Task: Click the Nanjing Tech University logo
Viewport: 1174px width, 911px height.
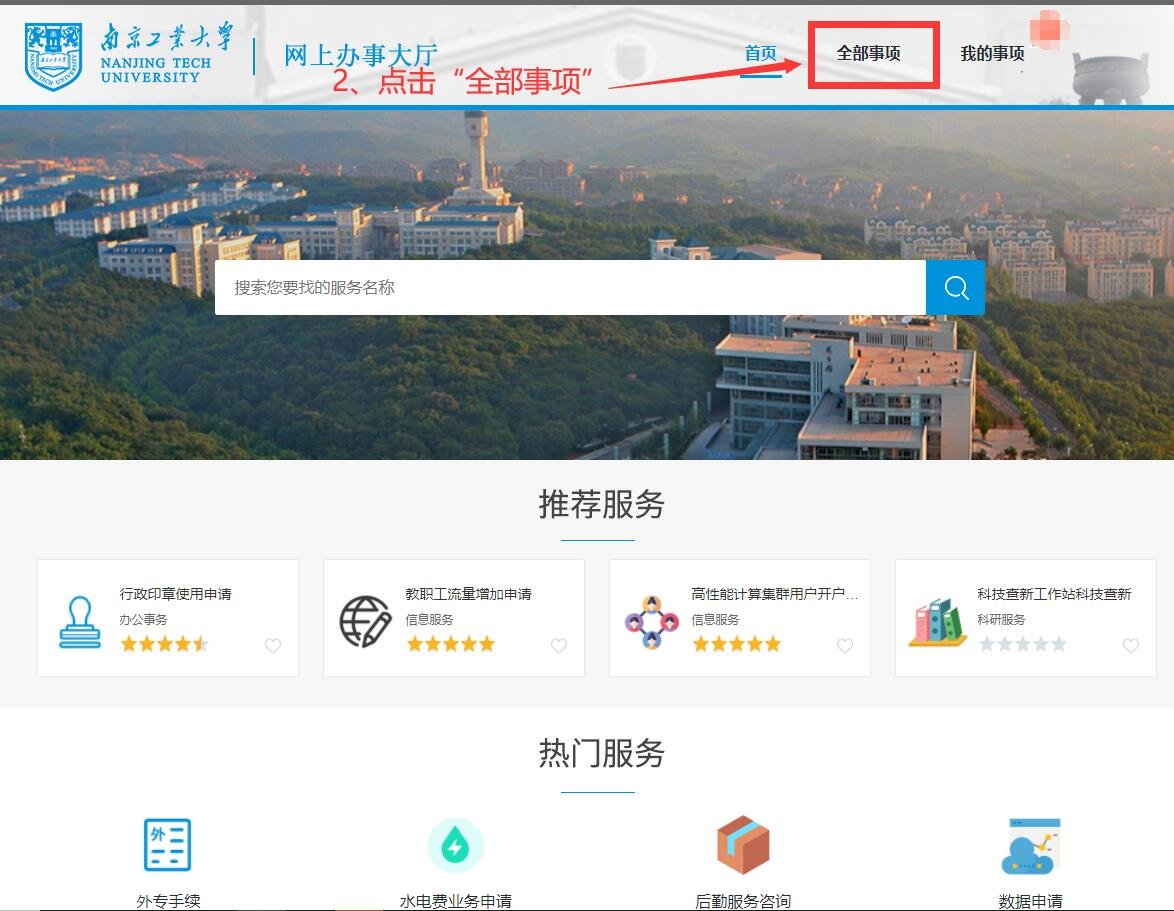Action: click(x=54, y=56)
